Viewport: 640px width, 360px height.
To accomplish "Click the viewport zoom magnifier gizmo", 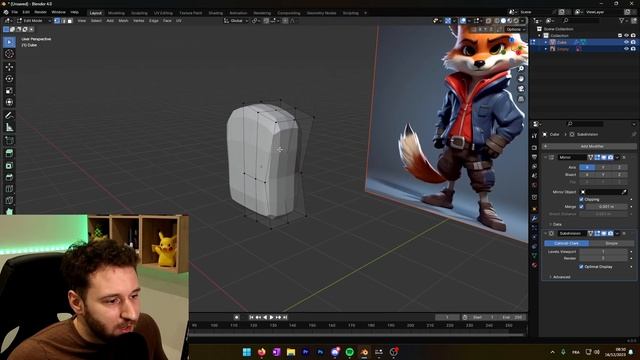I will [x=521, y=69].
